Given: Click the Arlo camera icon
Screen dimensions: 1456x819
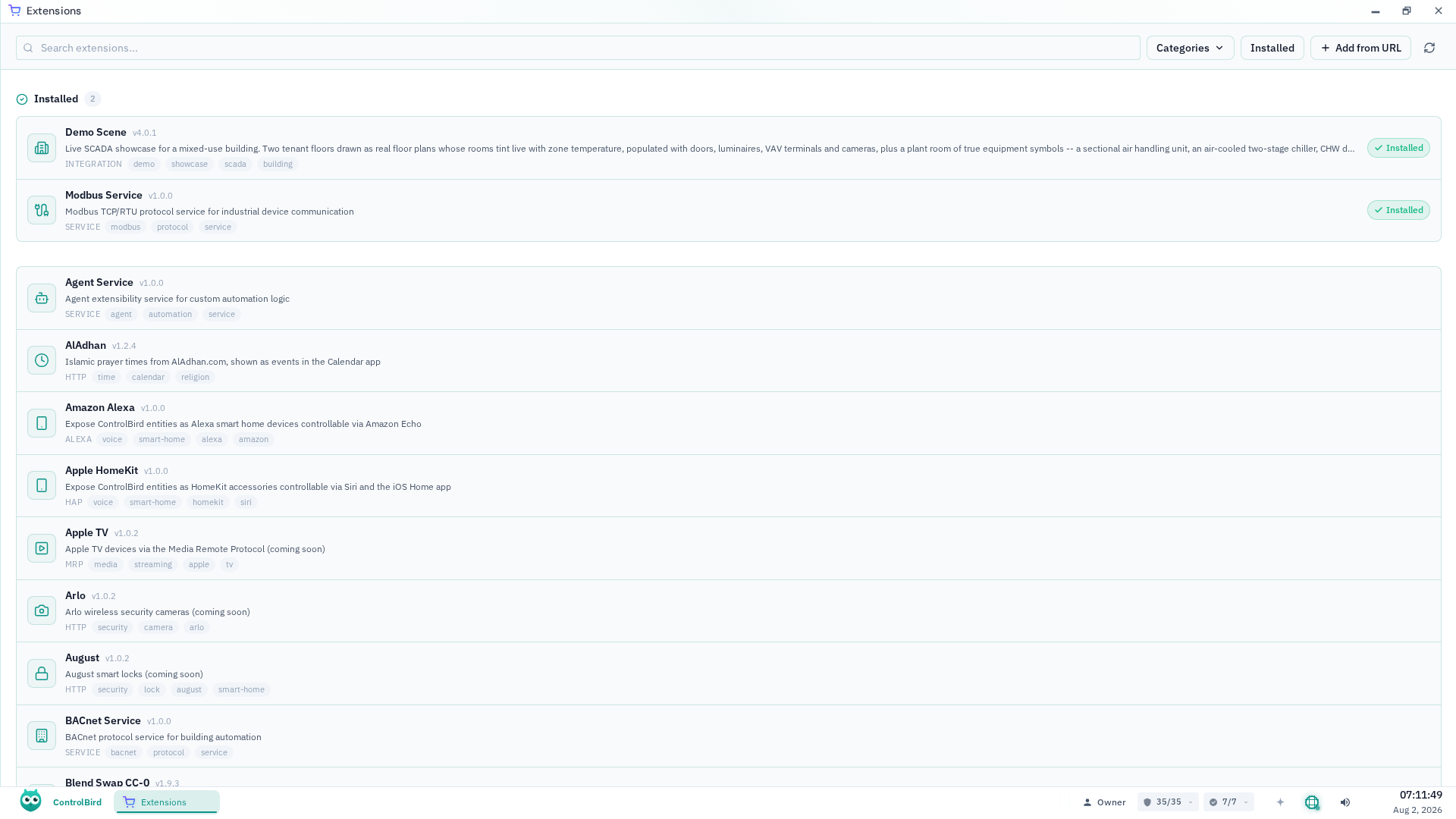Looking at the screenshot, I should (42, 610).
